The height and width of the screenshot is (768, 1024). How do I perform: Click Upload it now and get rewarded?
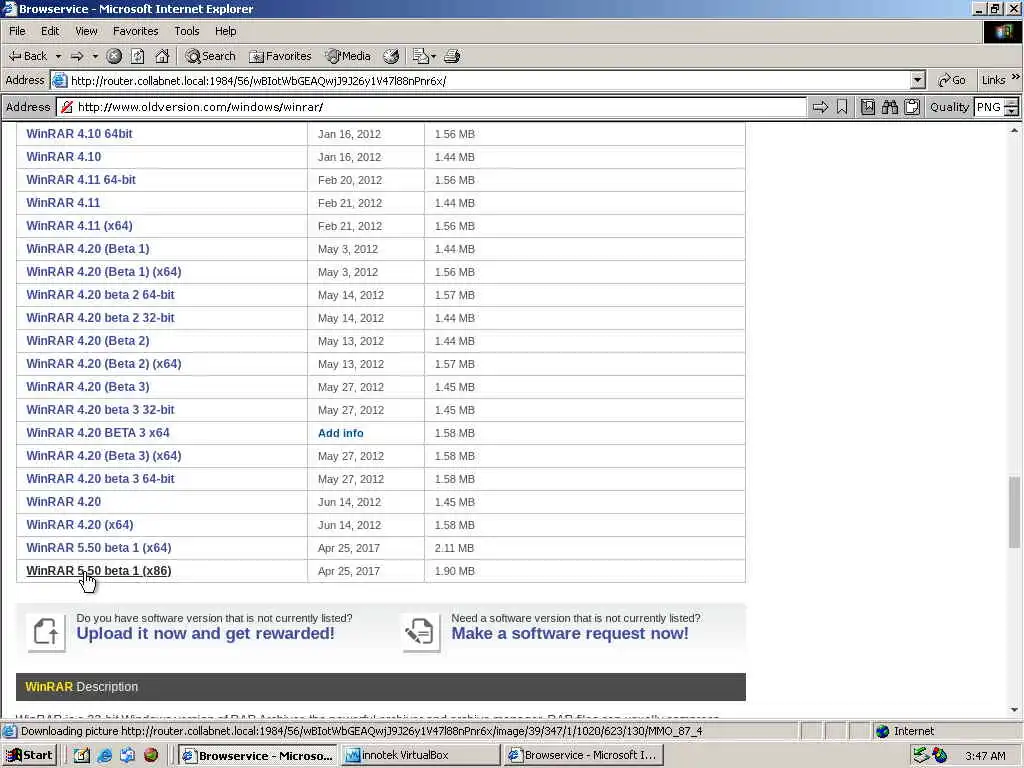click(x=205, y=633)
